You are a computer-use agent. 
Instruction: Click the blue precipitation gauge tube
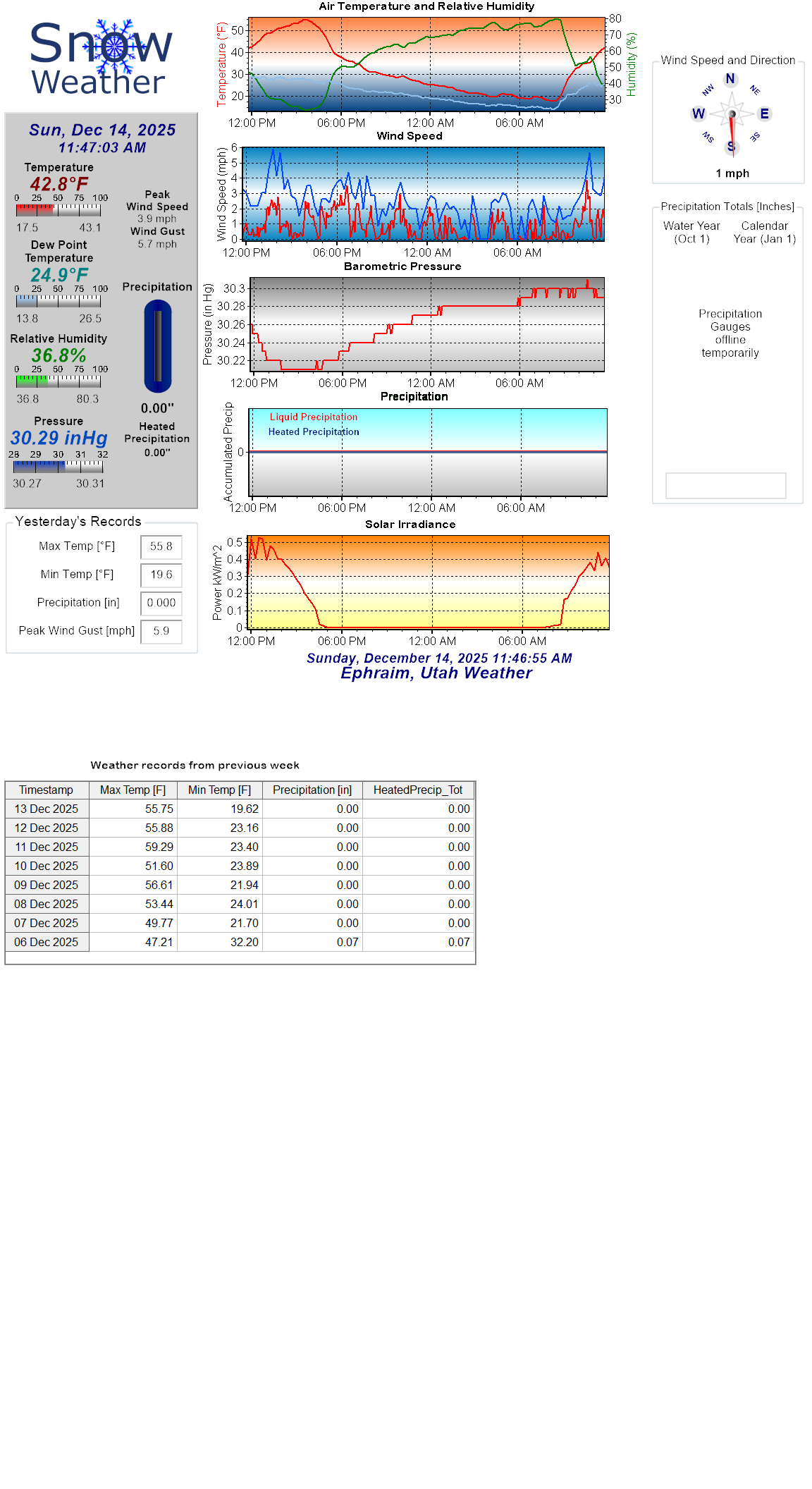pos(158,346)
